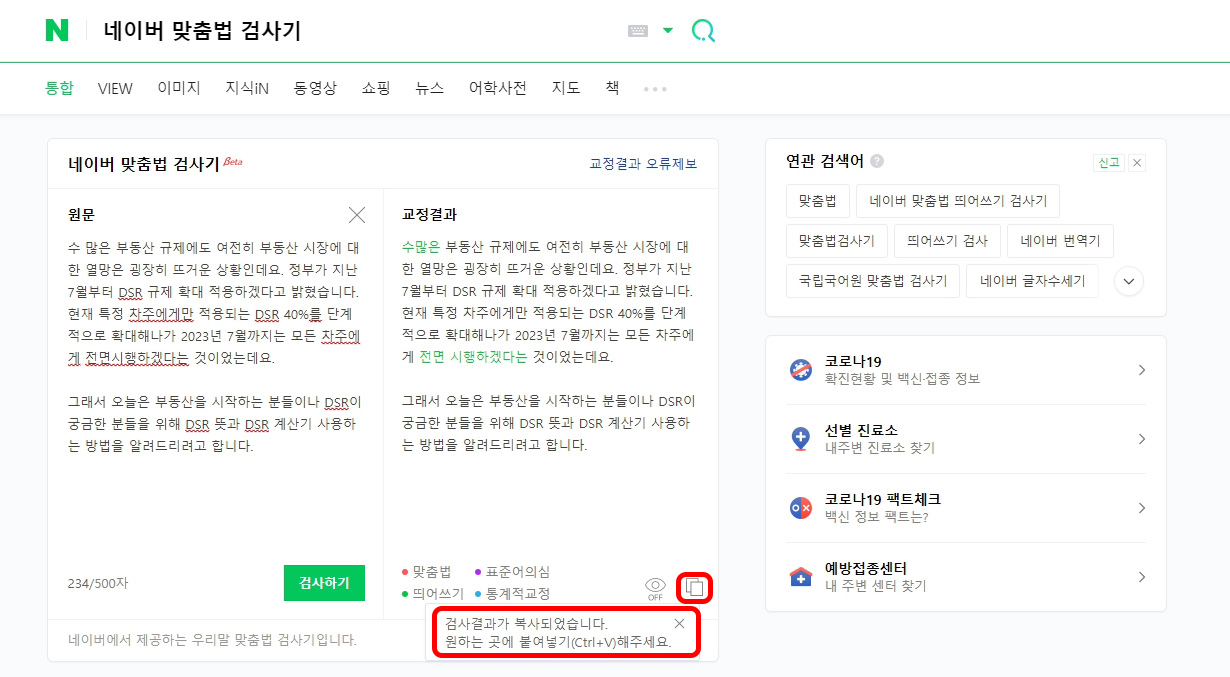Switch to the 지도 tab
Screen dimensions: 1230x677
pyautogui.click(x=566, y=88)
